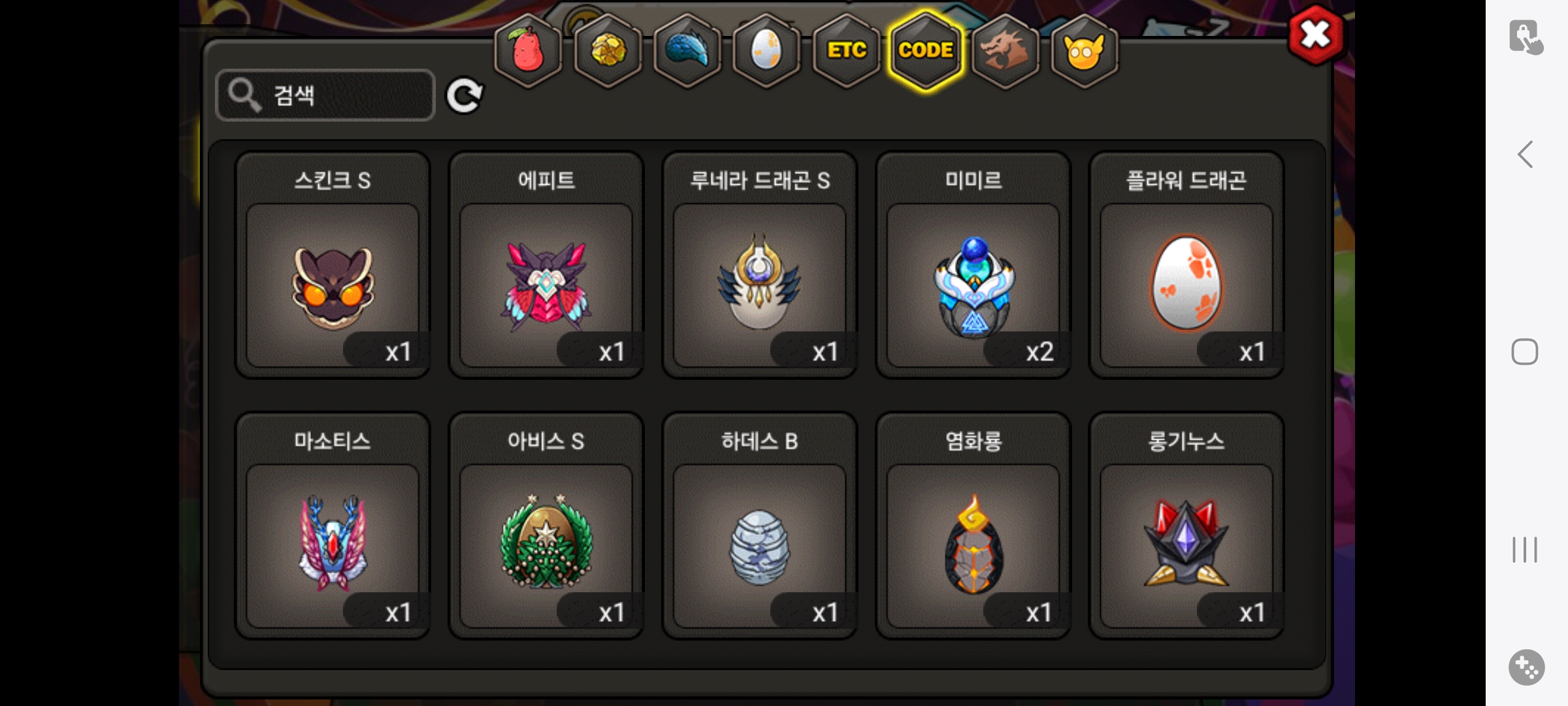Select the yellow cat mask category
Image resolution: width=1568 pixels, height=706 pixels.
pyautogui.click(x=1085, y=51)
